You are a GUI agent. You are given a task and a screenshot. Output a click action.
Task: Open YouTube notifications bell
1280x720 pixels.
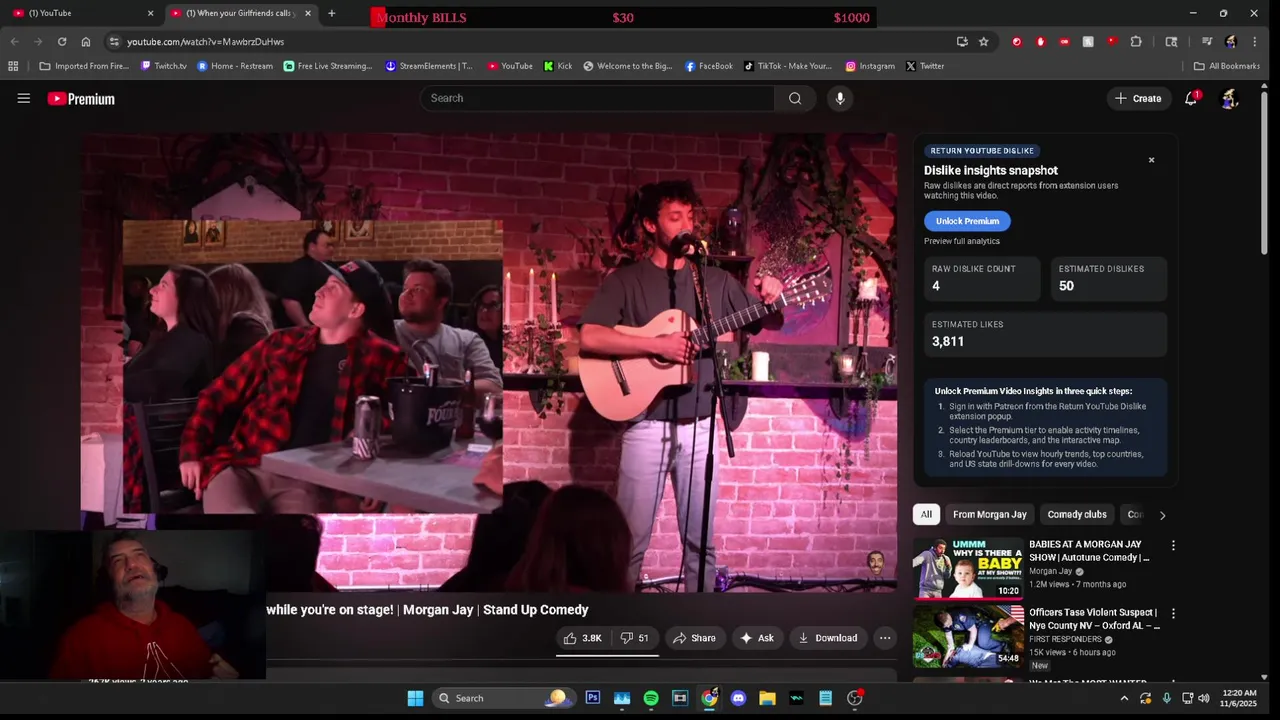point(1191,98)
